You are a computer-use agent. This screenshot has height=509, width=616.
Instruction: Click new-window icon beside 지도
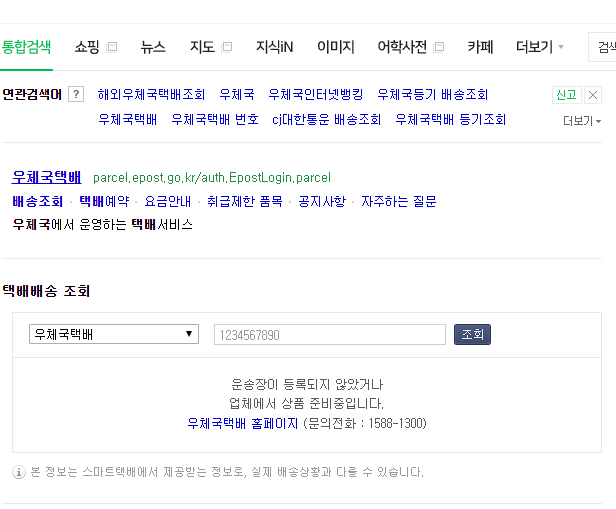pyautogui.click(x=227, y=47)
